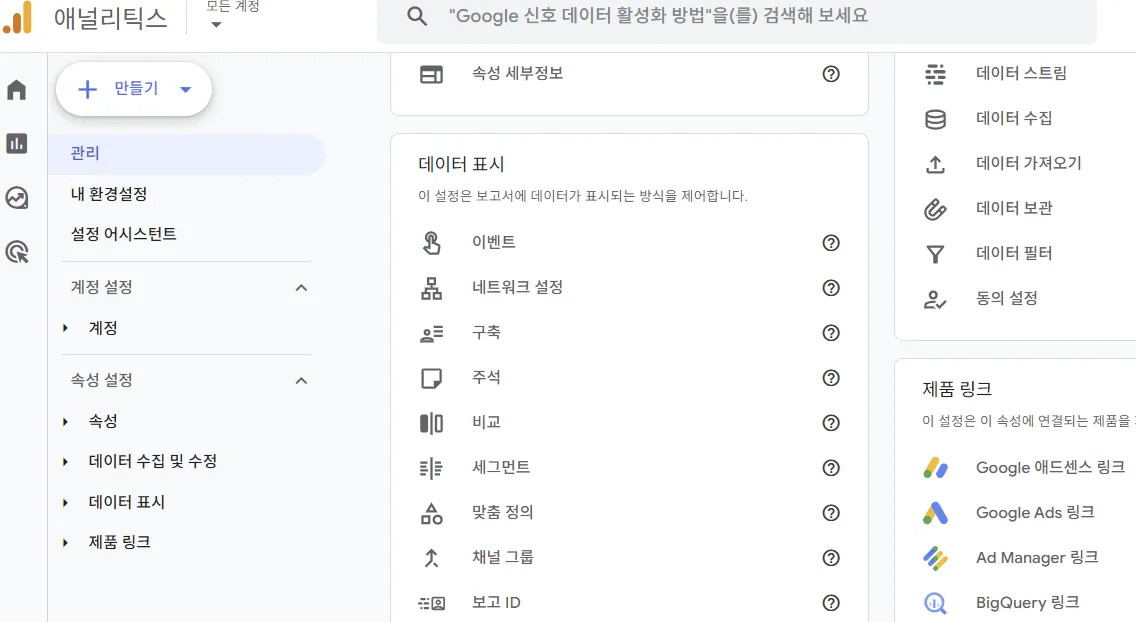Click the search magnifier icon
This screenshot has height=622, width=1136.
(417, 16)
